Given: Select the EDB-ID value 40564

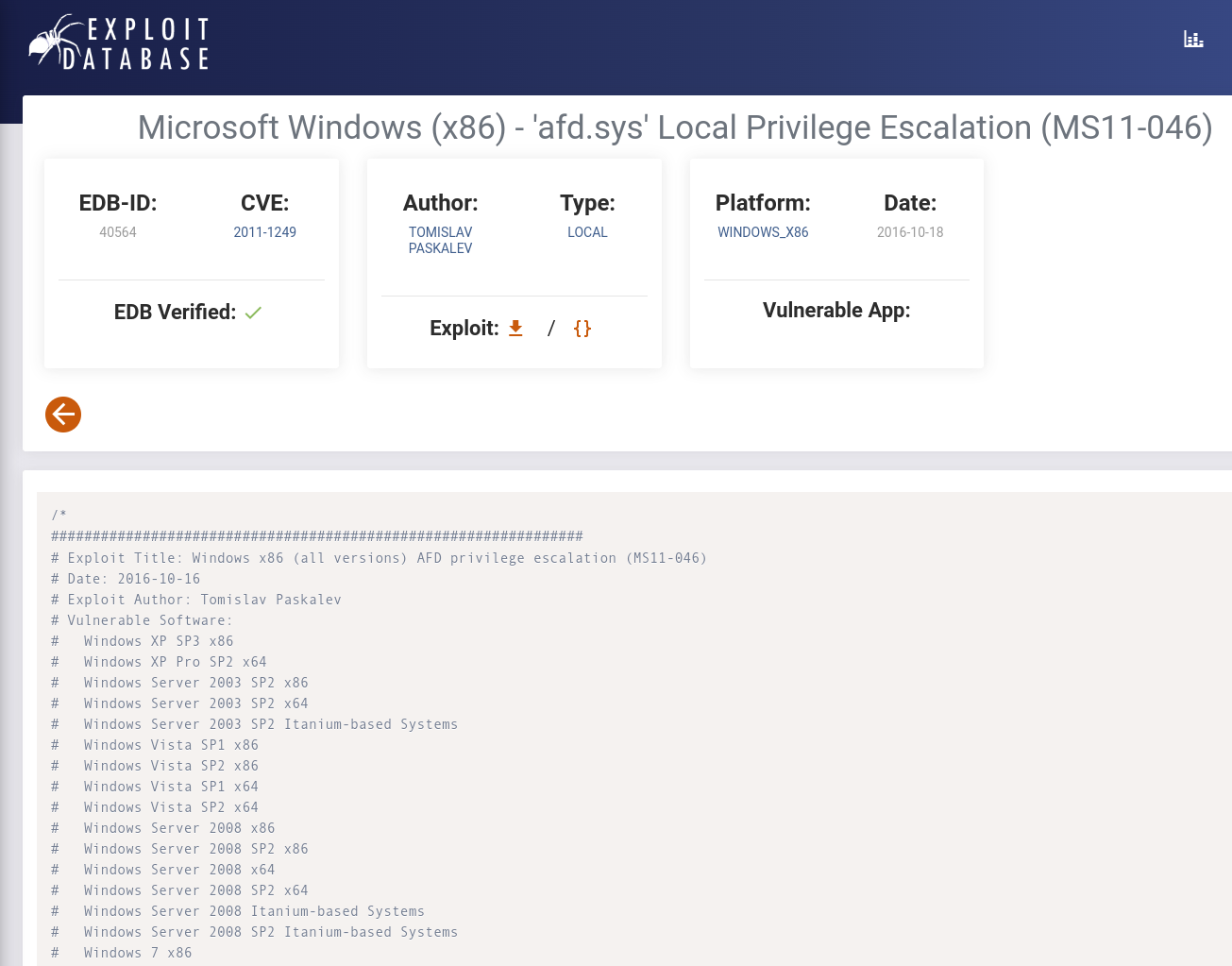Looking at the screenshot, I should point(118,232).
